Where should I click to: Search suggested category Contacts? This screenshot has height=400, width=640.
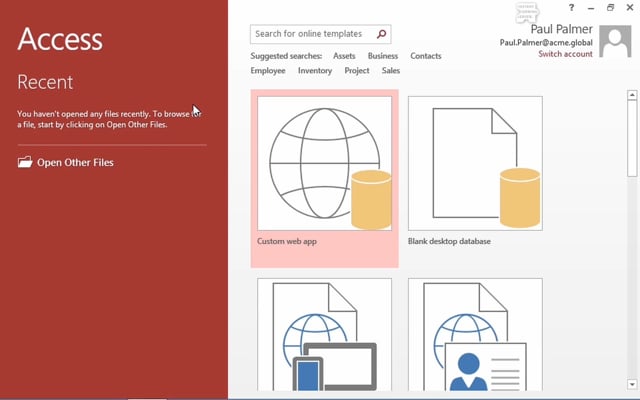pyautogui.click(x=426, y=56)
